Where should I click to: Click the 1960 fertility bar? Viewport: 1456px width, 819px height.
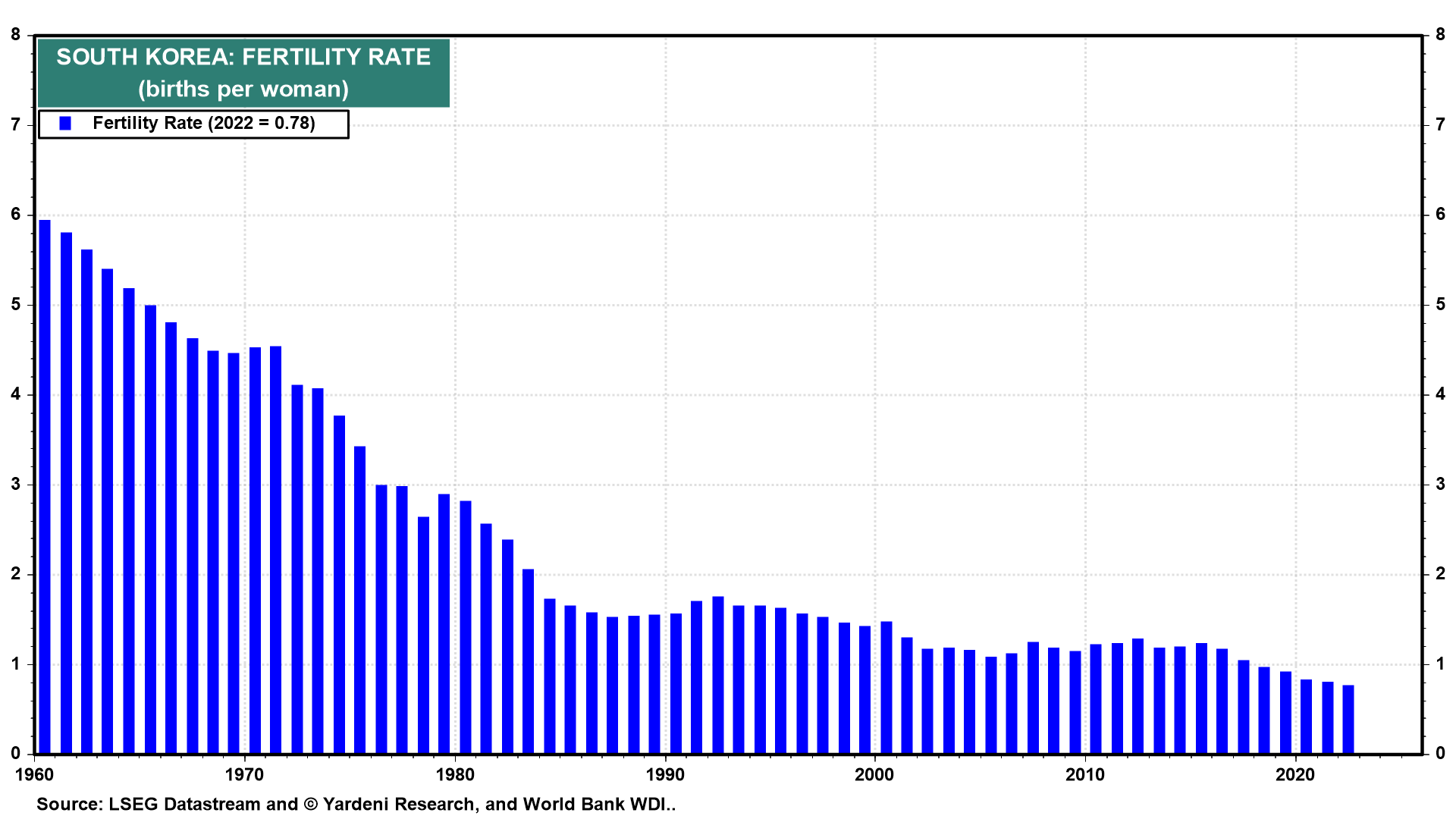point(45,485)
